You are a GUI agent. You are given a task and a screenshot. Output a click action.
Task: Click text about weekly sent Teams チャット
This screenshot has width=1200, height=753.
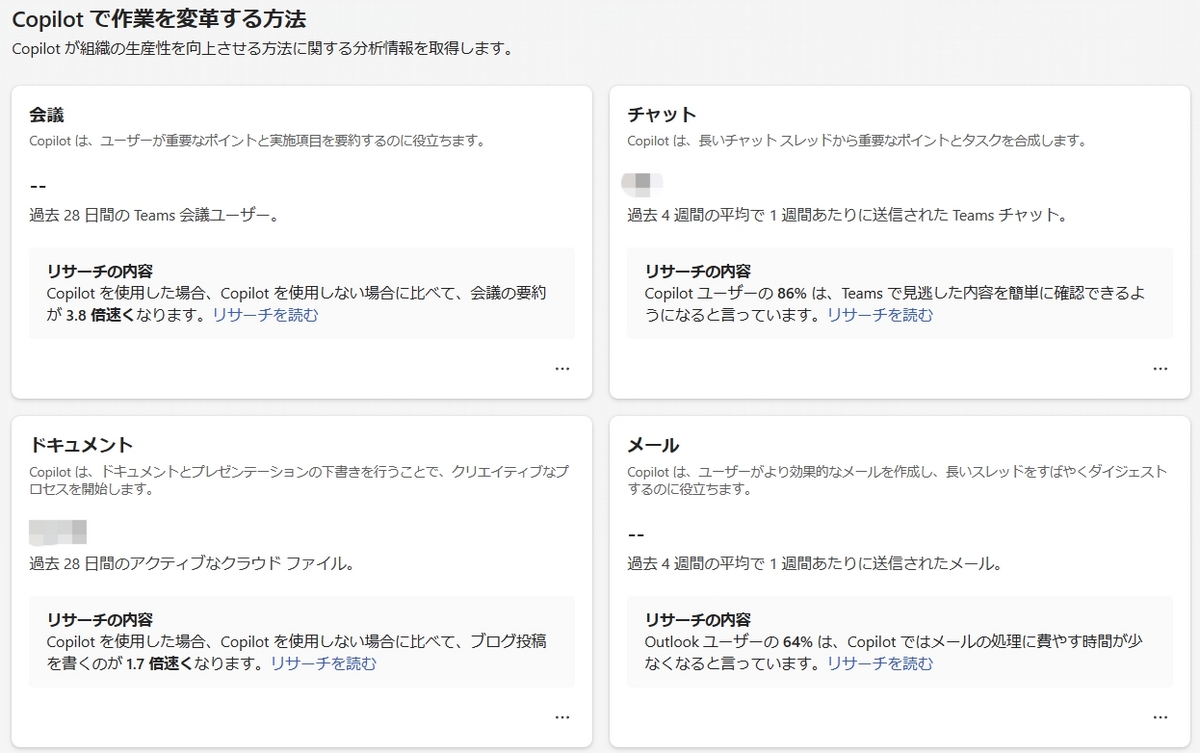pos(848,215)
